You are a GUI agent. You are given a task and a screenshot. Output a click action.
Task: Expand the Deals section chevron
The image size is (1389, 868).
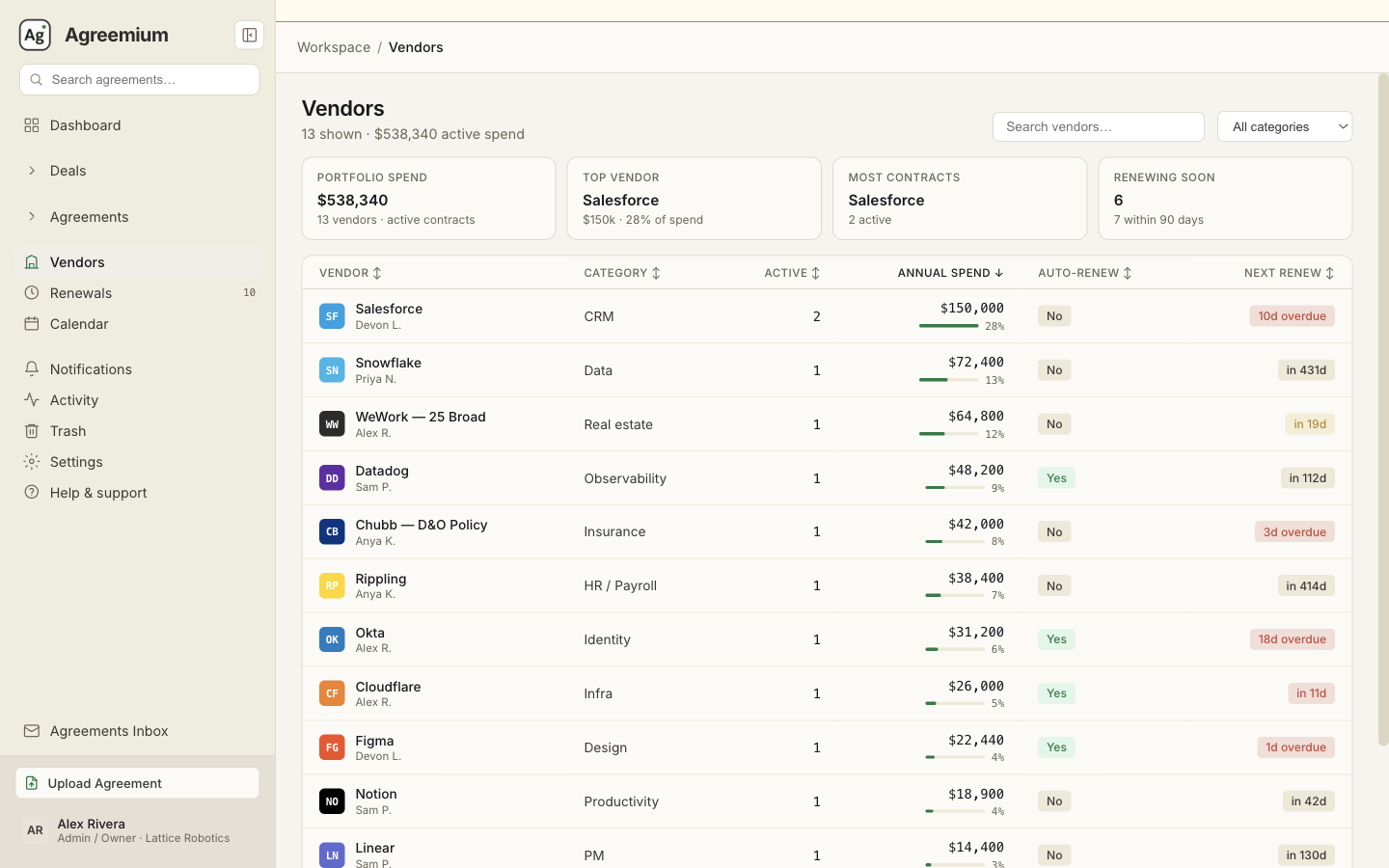pos(32,171)
